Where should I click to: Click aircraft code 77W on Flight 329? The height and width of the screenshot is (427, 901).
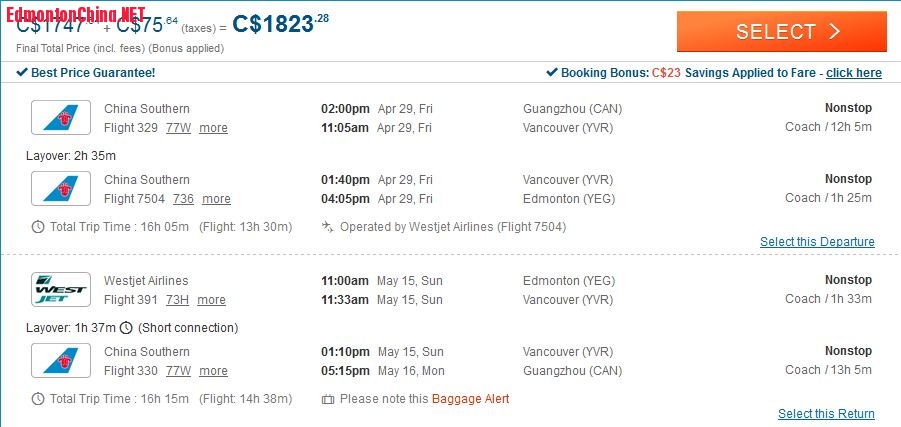(178, 128)
